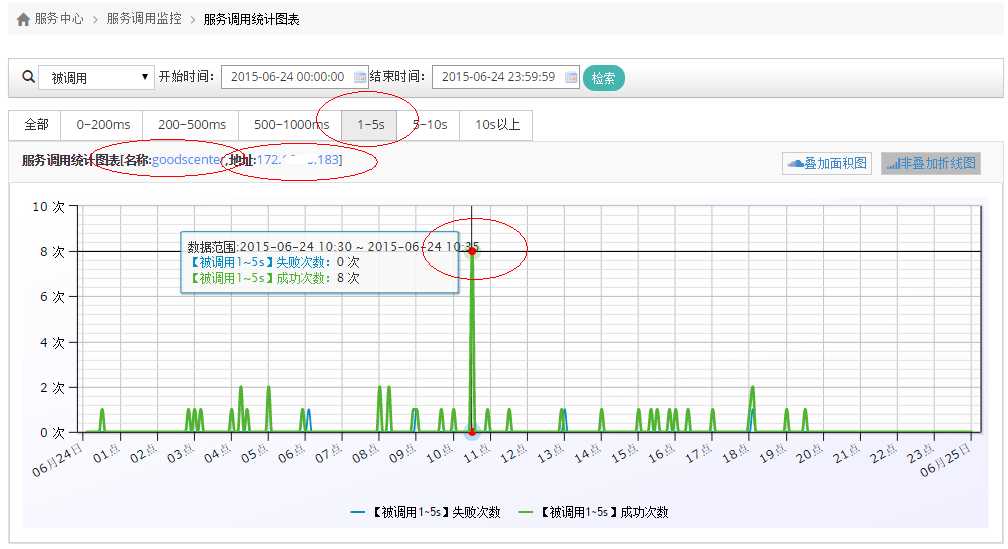Open calendar picker for end time
Viewport: 1008px width, 549px height.
pos(571,77)
